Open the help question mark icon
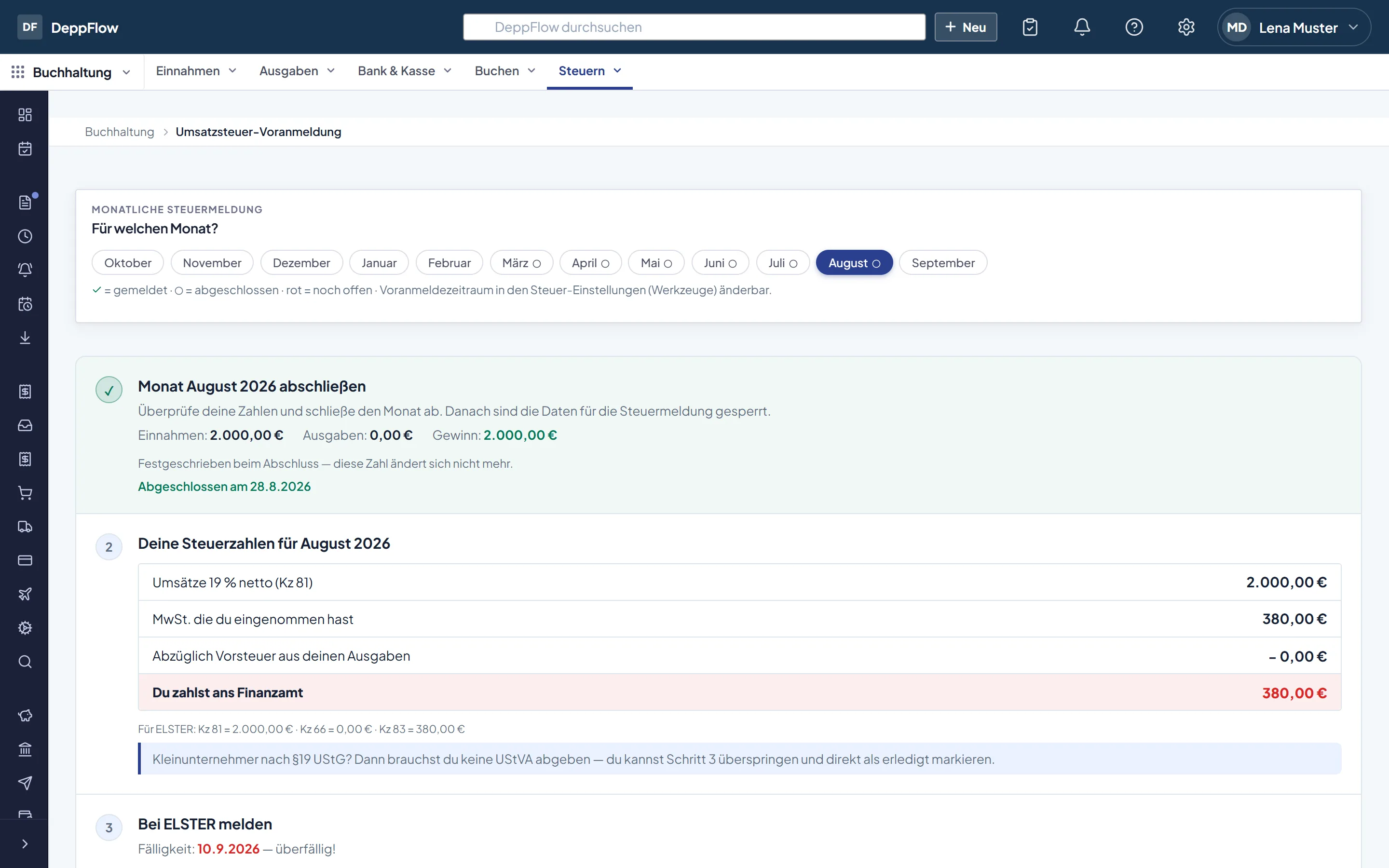The width and height of the screenshot is (1389, 868). [1133, 27]
